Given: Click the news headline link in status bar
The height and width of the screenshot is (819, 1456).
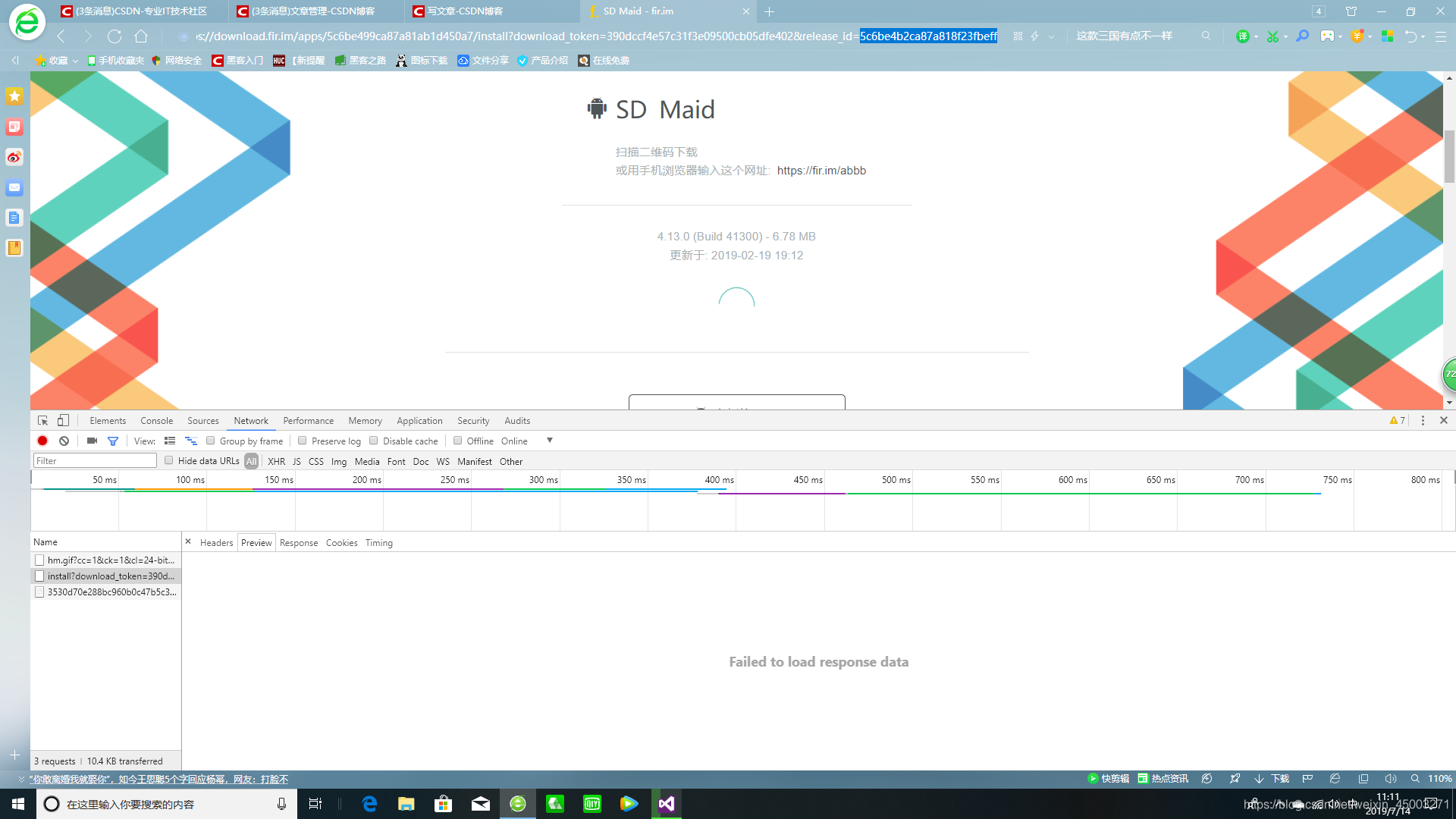Looking at the screenshot, I should click(x=159, y=780).
